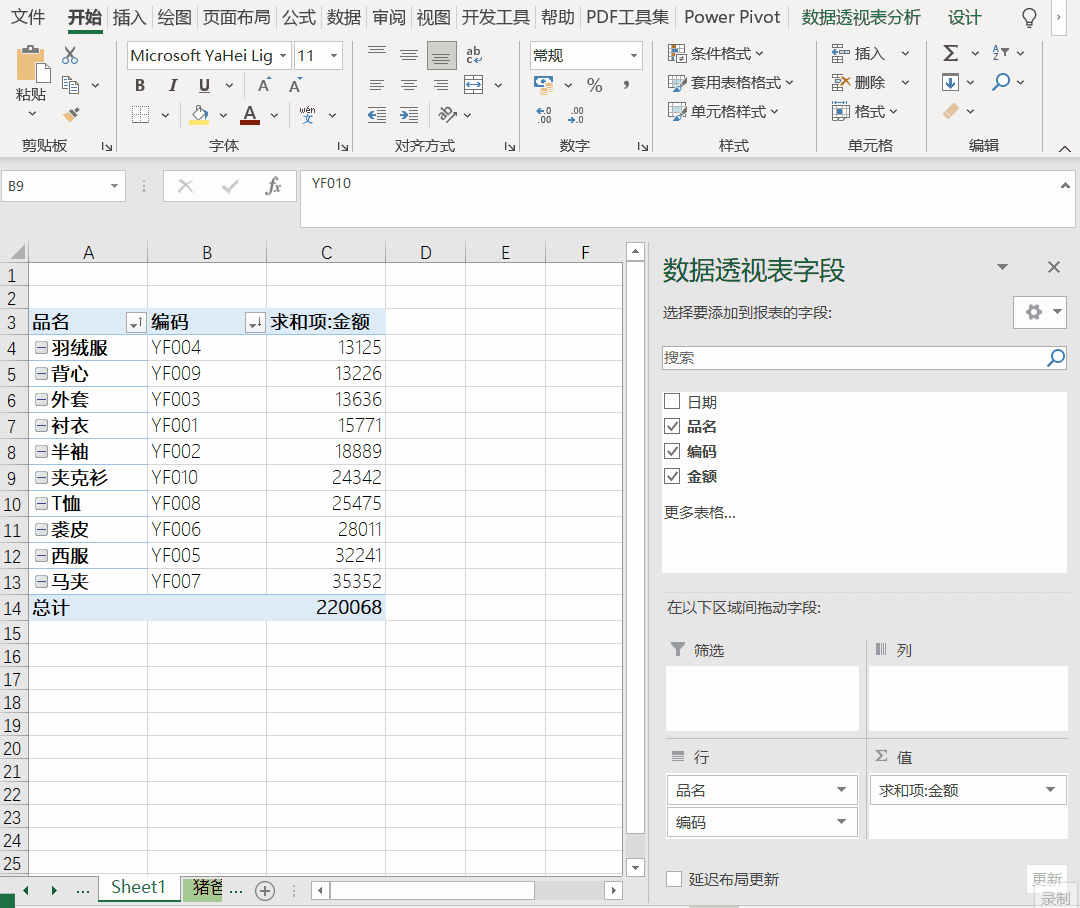This screenshot has width=1080, height=908.
Task: Click the 更多表格... link
Action: pyautogui.click(x=699, y=513)
